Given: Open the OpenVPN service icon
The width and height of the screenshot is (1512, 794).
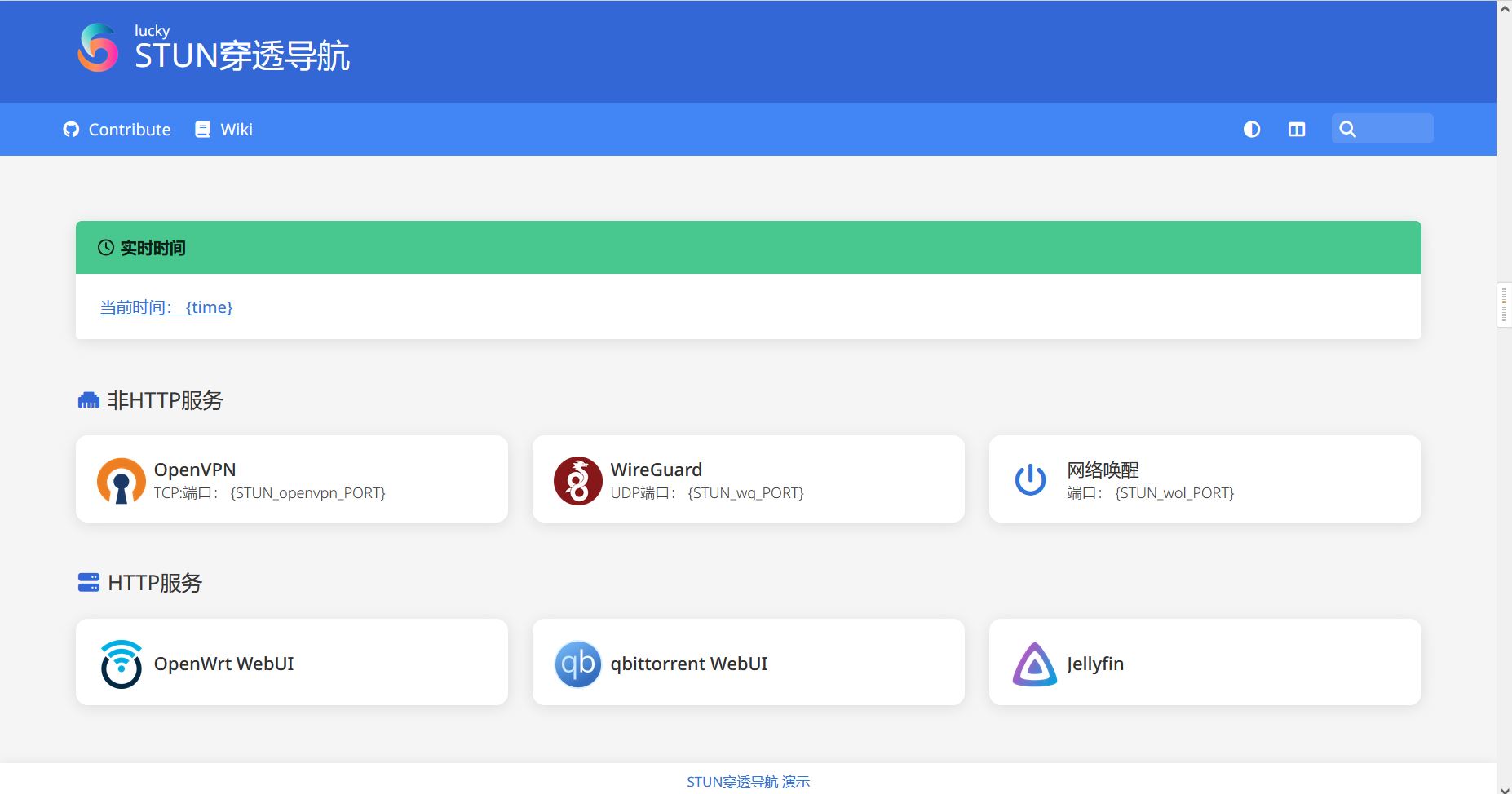Looking at the screenshot, I should click(121, 481).
